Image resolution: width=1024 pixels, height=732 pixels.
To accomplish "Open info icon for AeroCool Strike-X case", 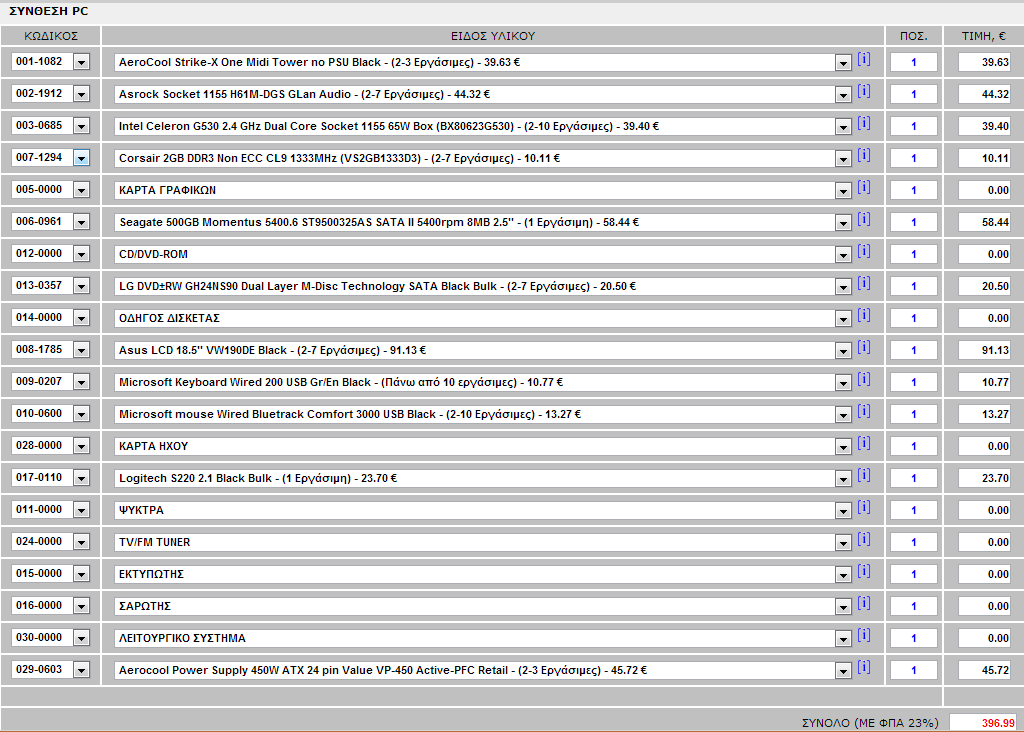I will click(x=863, y=59).
